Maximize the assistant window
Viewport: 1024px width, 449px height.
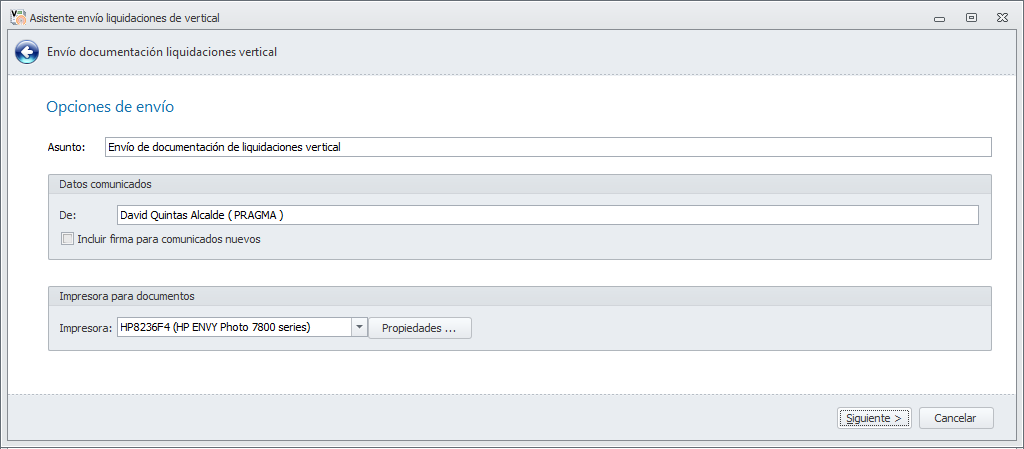(971, 17)
